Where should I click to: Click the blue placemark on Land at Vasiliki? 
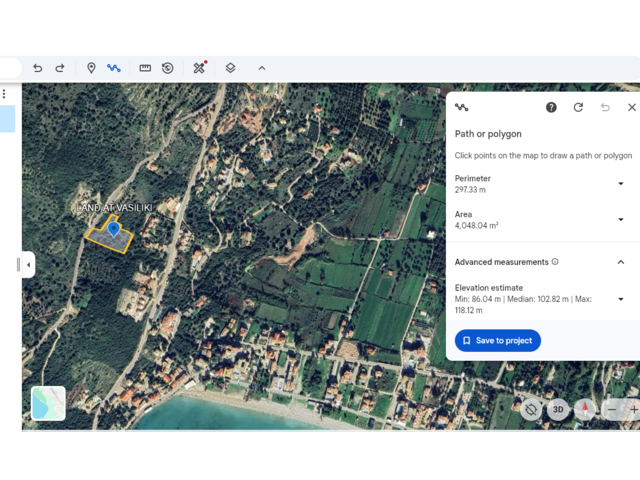point(114,230)
